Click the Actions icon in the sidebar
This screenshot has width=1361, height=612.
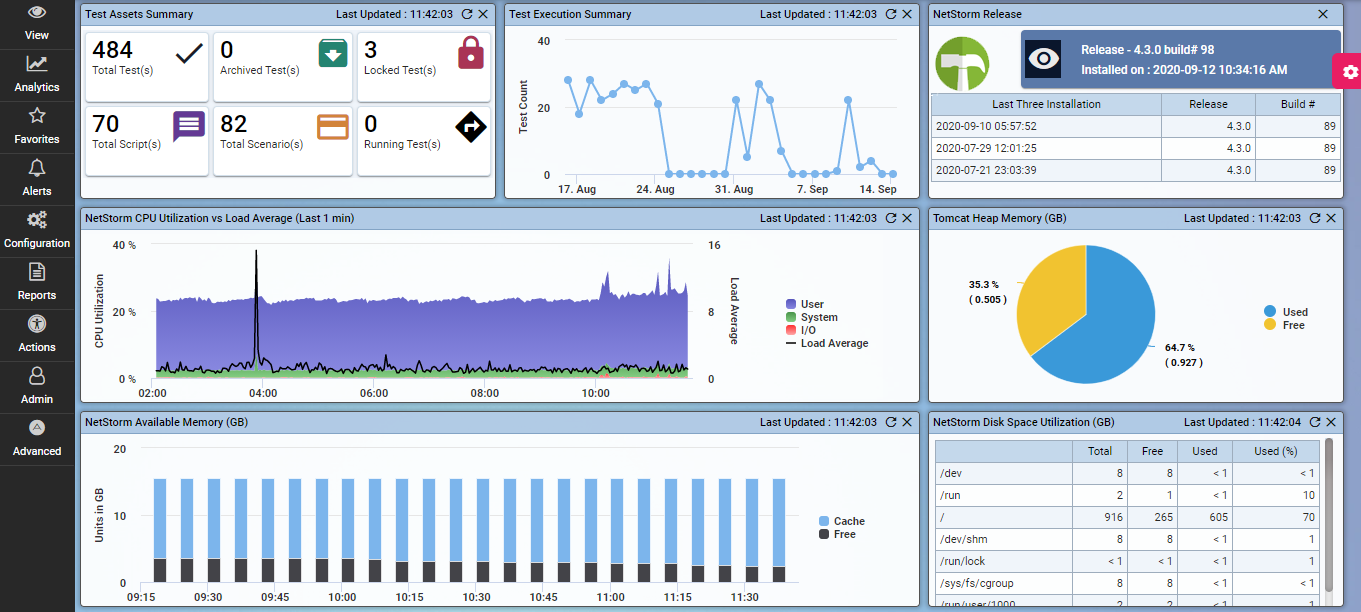[x=37, y=324]
